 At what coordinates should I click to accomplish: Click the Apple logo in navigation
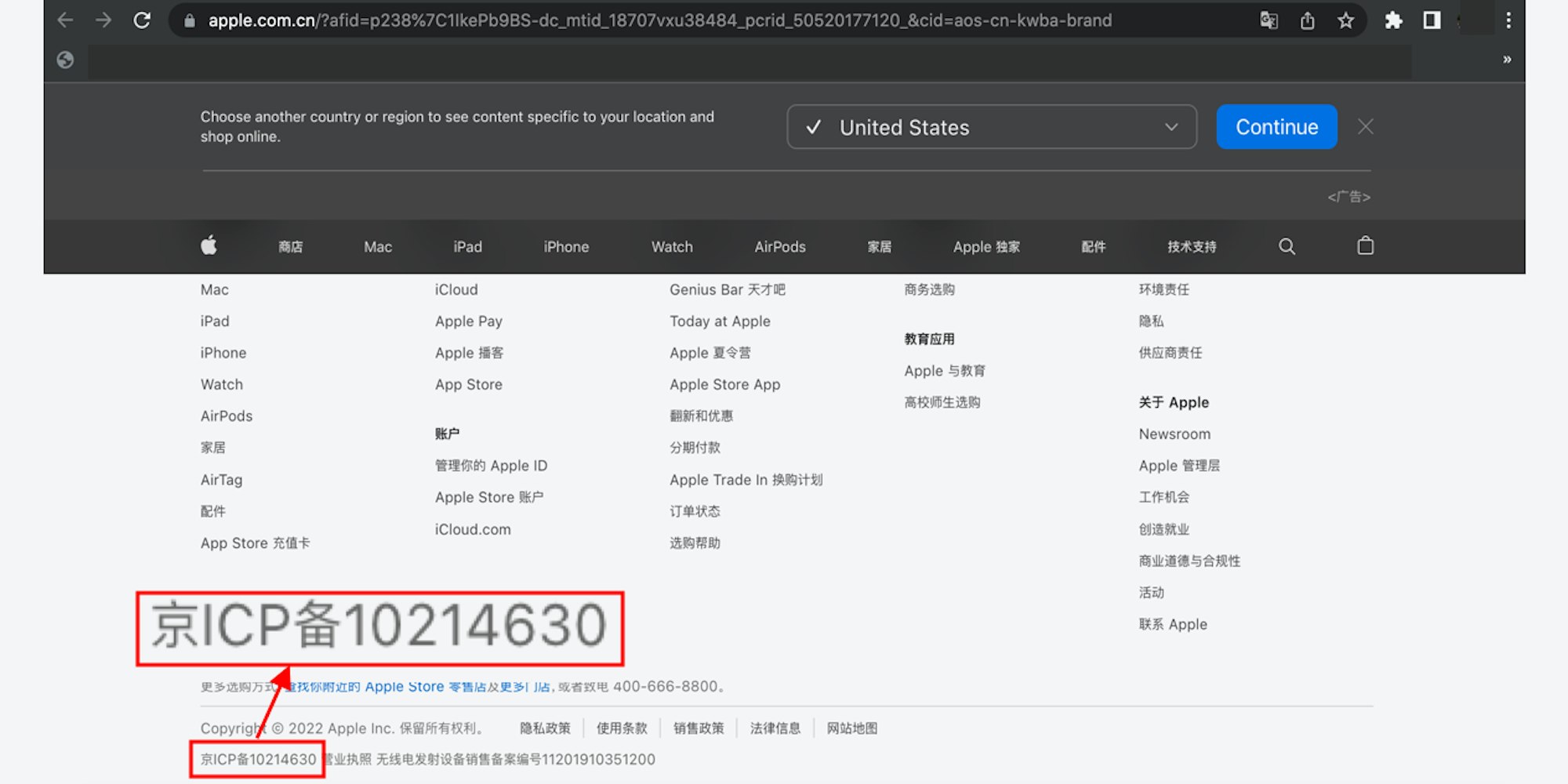[209, 245]
